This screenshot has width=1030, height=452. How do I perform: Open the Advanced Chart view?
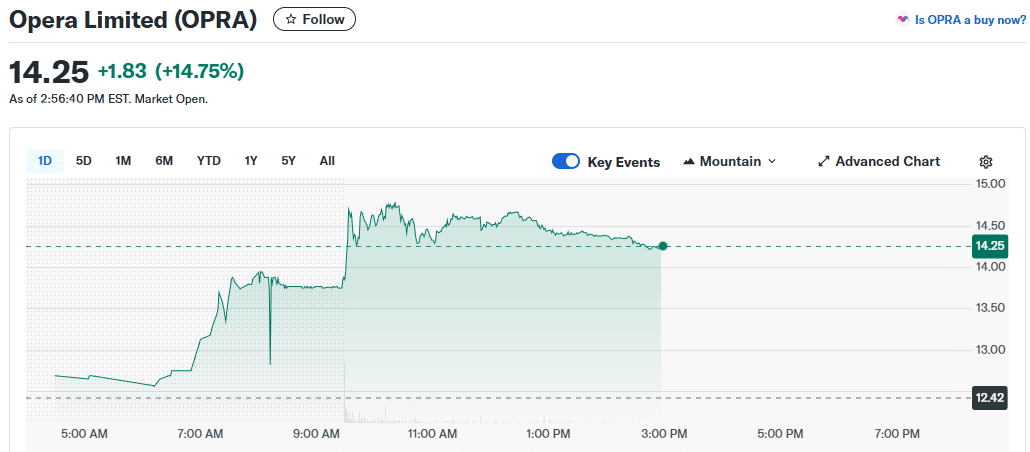(887, 162)
